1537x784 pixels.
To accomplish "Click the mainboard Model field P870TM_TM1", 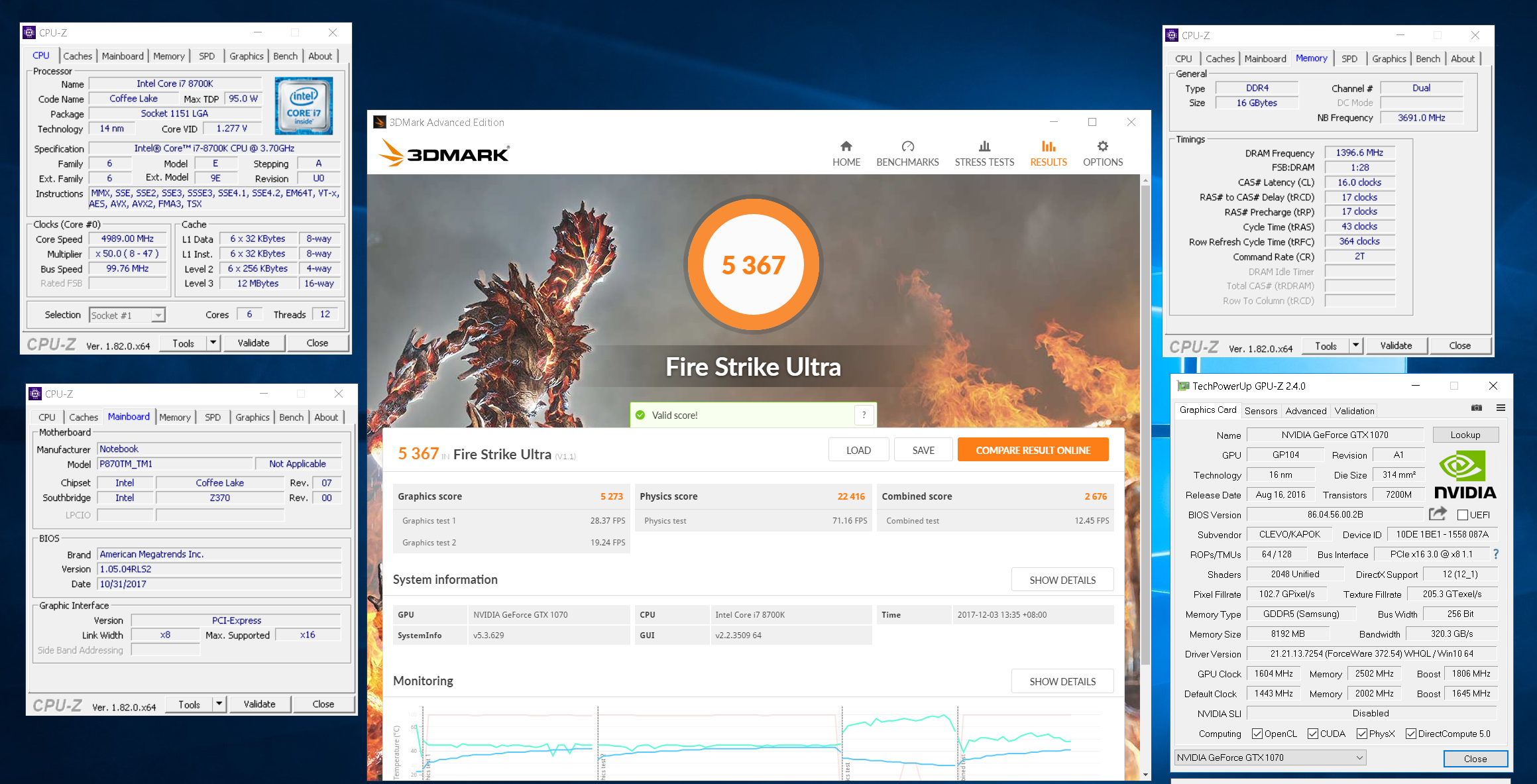I will tap(176, 464).
